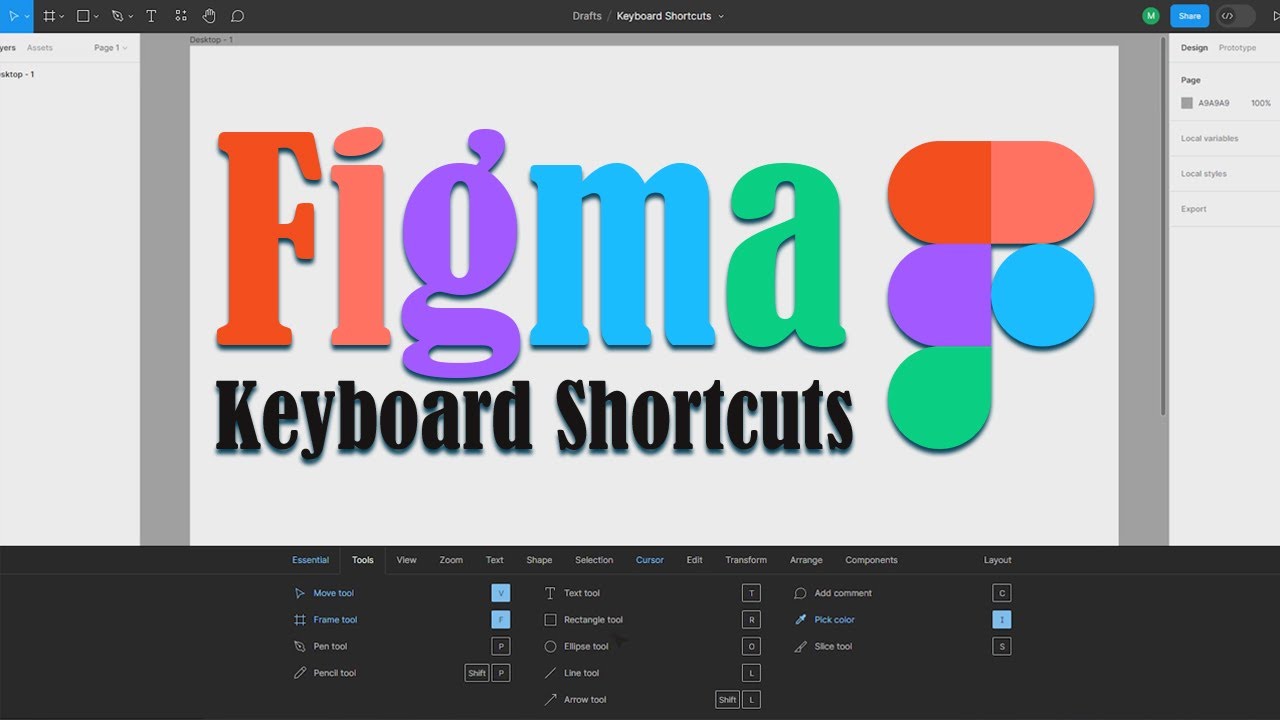The width and height of the screenshot is (1280, 720).
Task: Click the Figma logo graphic on canvas
Action: pyautogui.click(x=991, y=296)
